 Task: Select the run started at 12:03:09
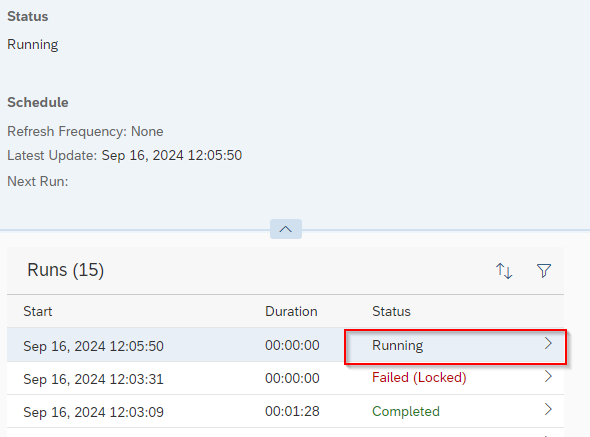point(285,411)
